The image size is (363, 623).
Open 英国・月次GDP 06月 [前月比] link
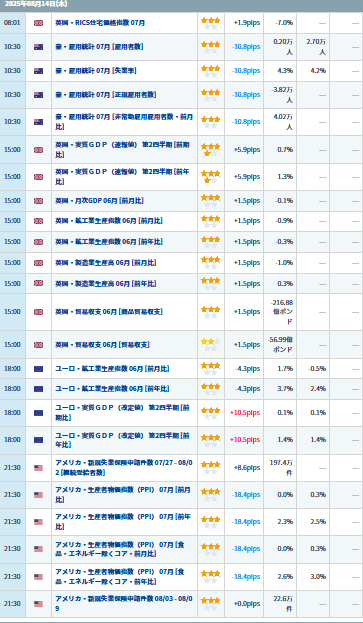99,201
